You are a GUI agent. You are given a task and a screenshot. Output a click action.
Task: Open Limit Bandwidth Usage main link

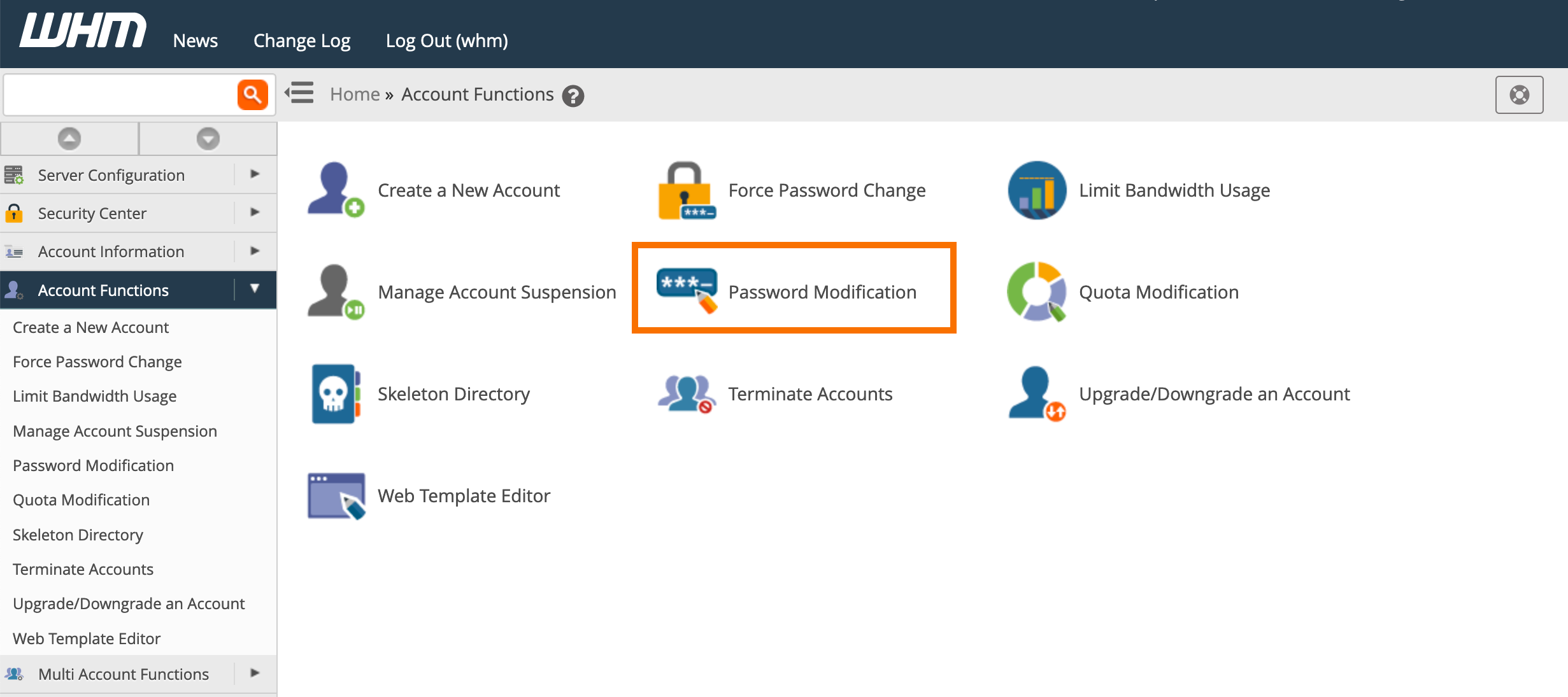(1174, 190)
